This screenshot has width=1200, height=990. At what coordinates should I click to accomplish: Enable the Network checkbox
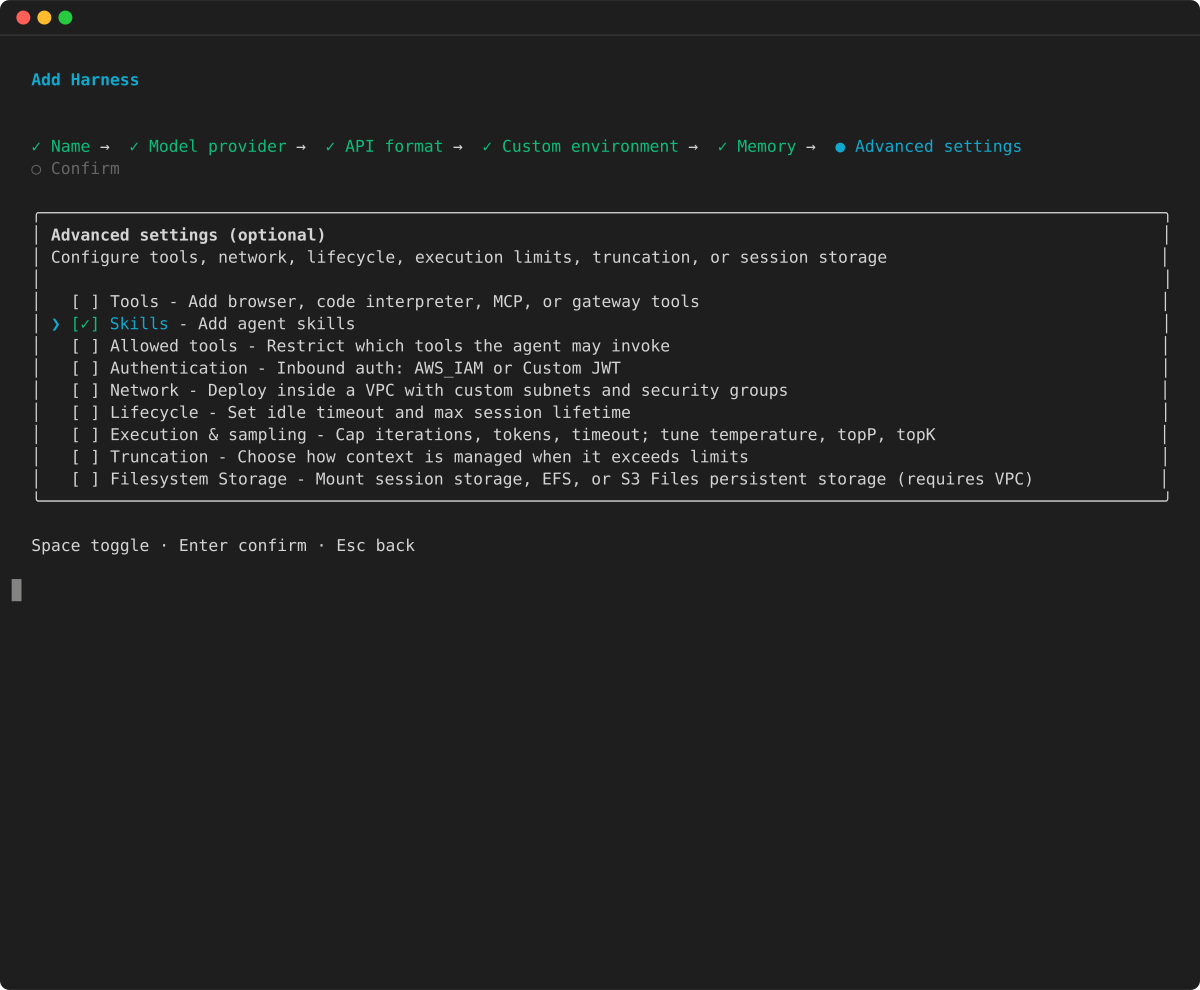point(85,390)
